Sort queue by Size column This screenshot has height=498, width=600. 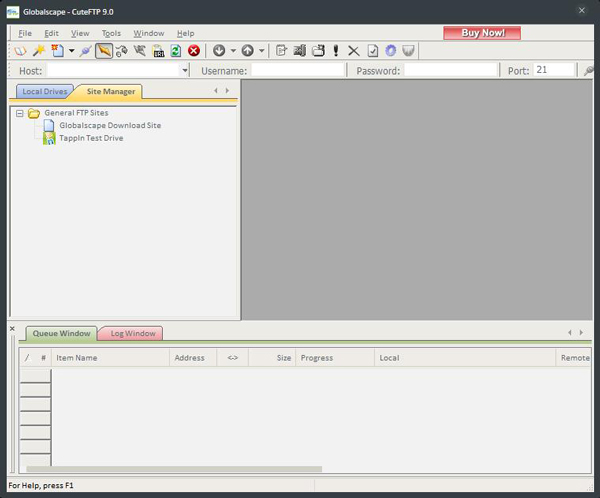point(272,358)
